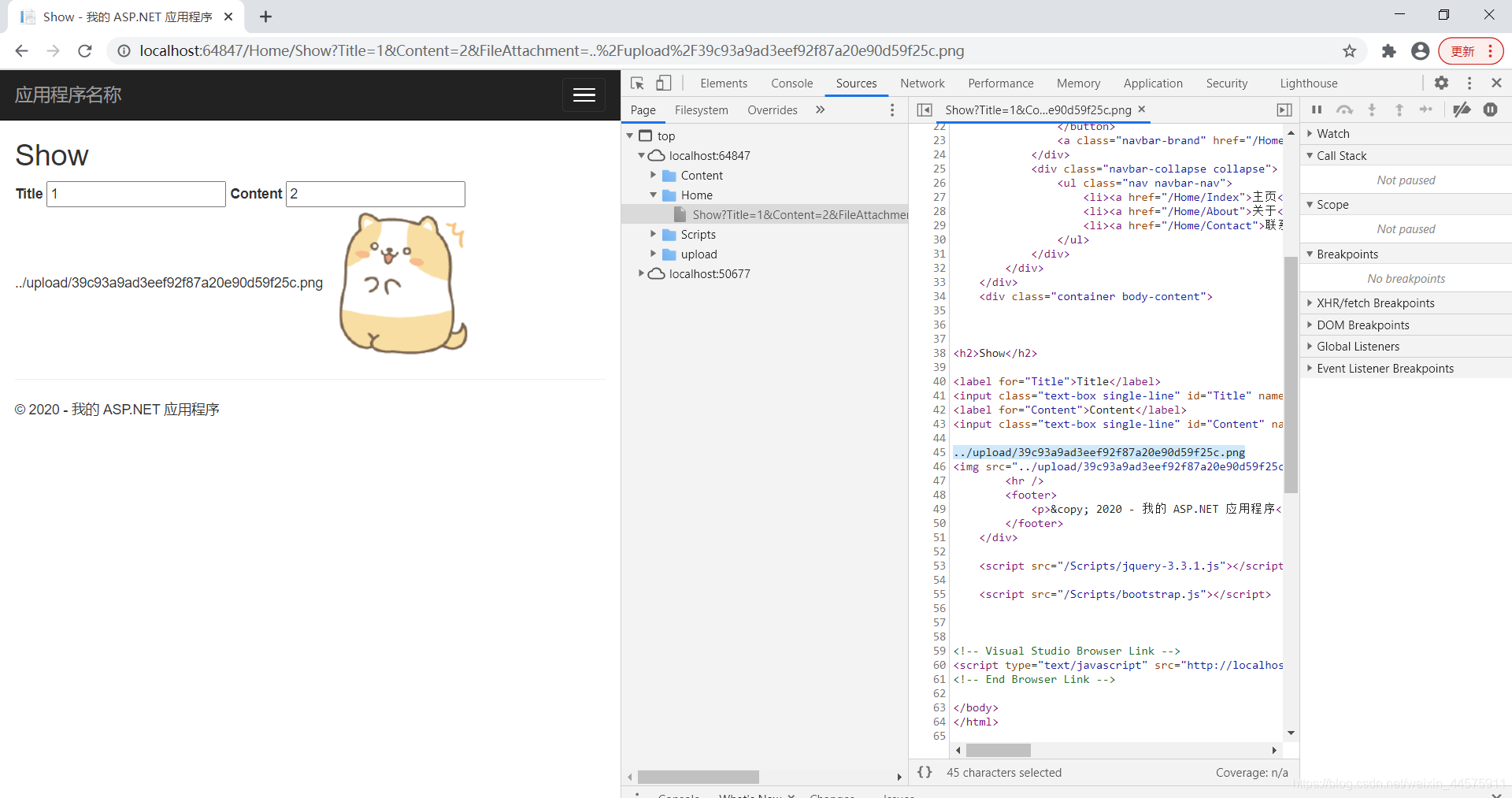Screen dimensions: 1512x798
Task: Open DevTools settings gear
Action: [x=1441, y=83]
